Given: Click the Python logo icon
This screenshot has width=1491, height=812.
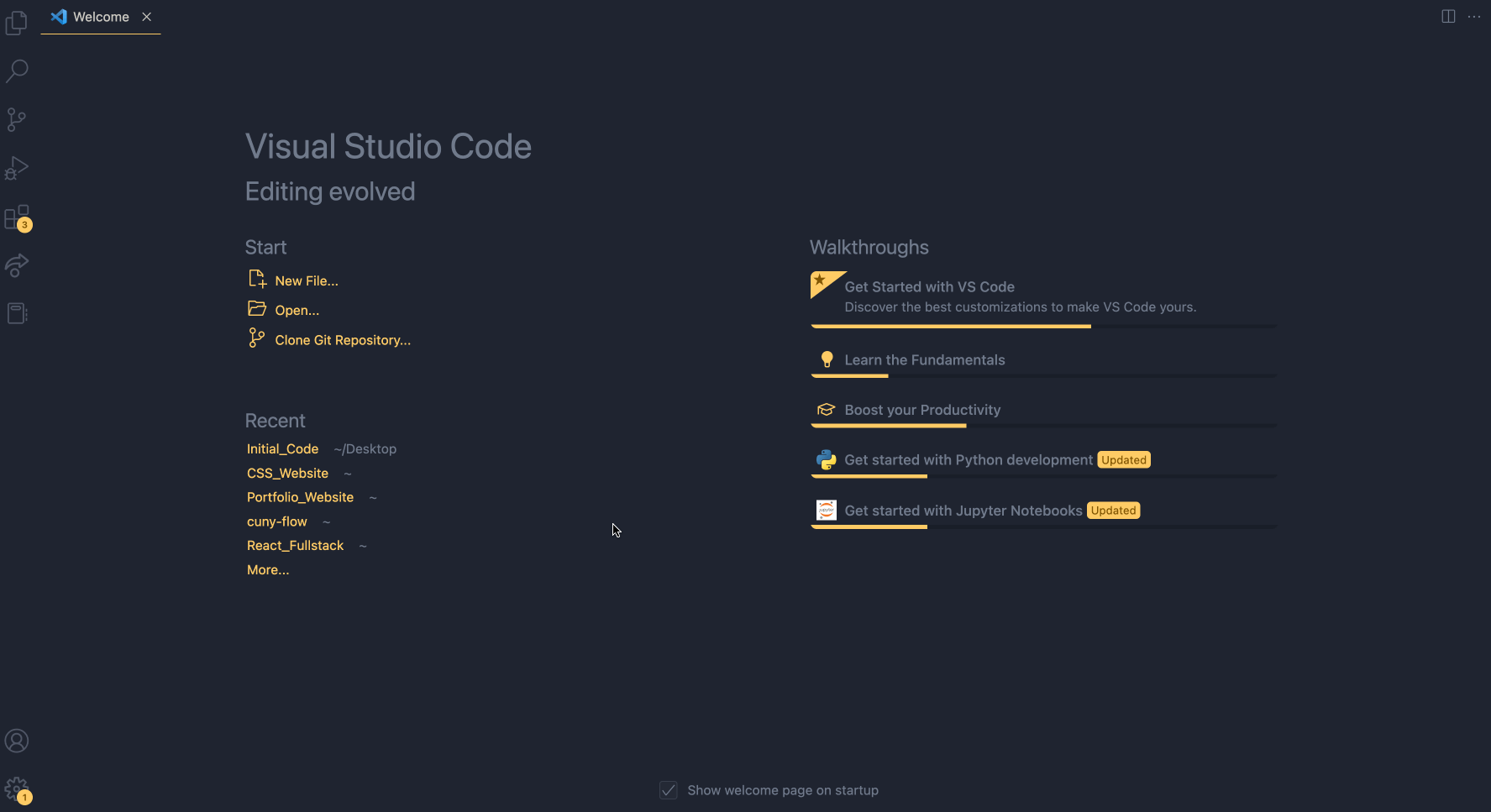Looking at the screenshot, I should click(x=827, y=460).
